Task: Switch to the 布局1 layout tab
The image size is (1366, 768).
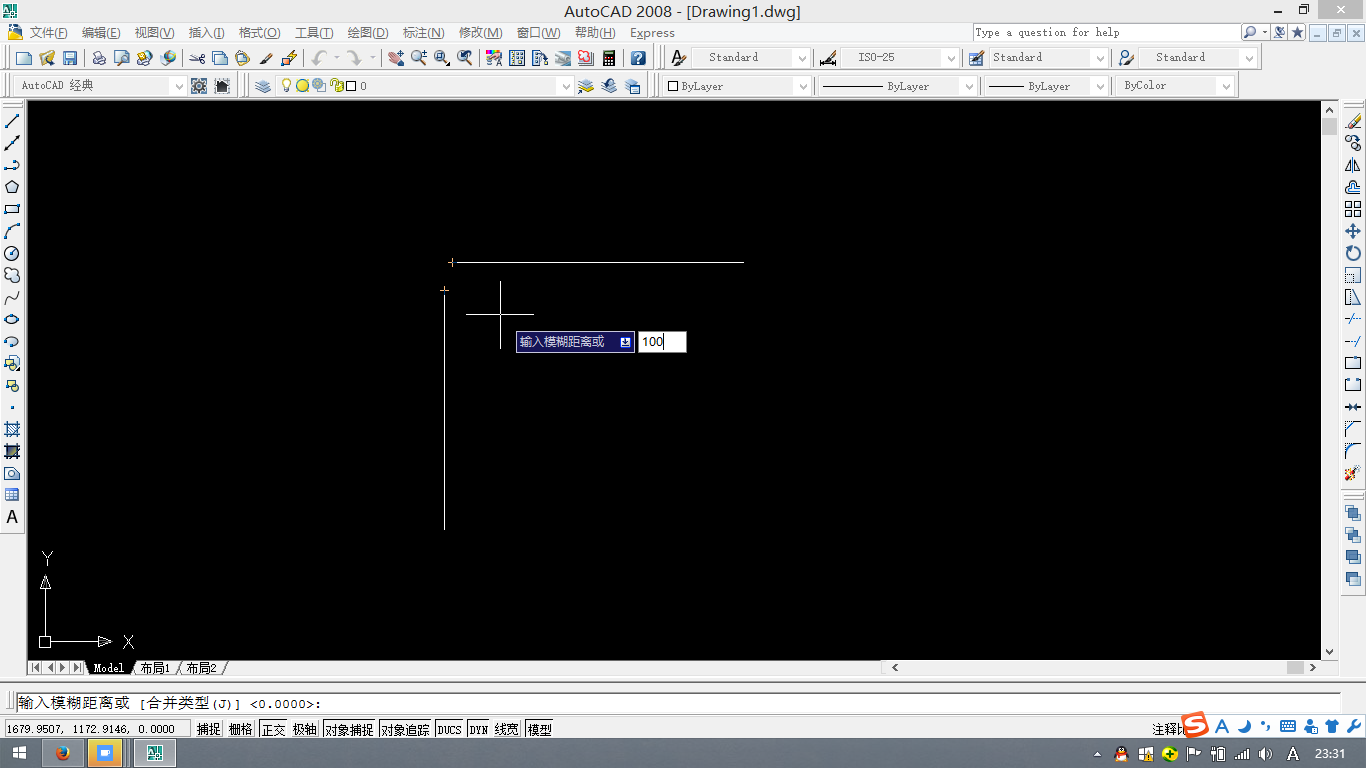Action: point(155,668)
